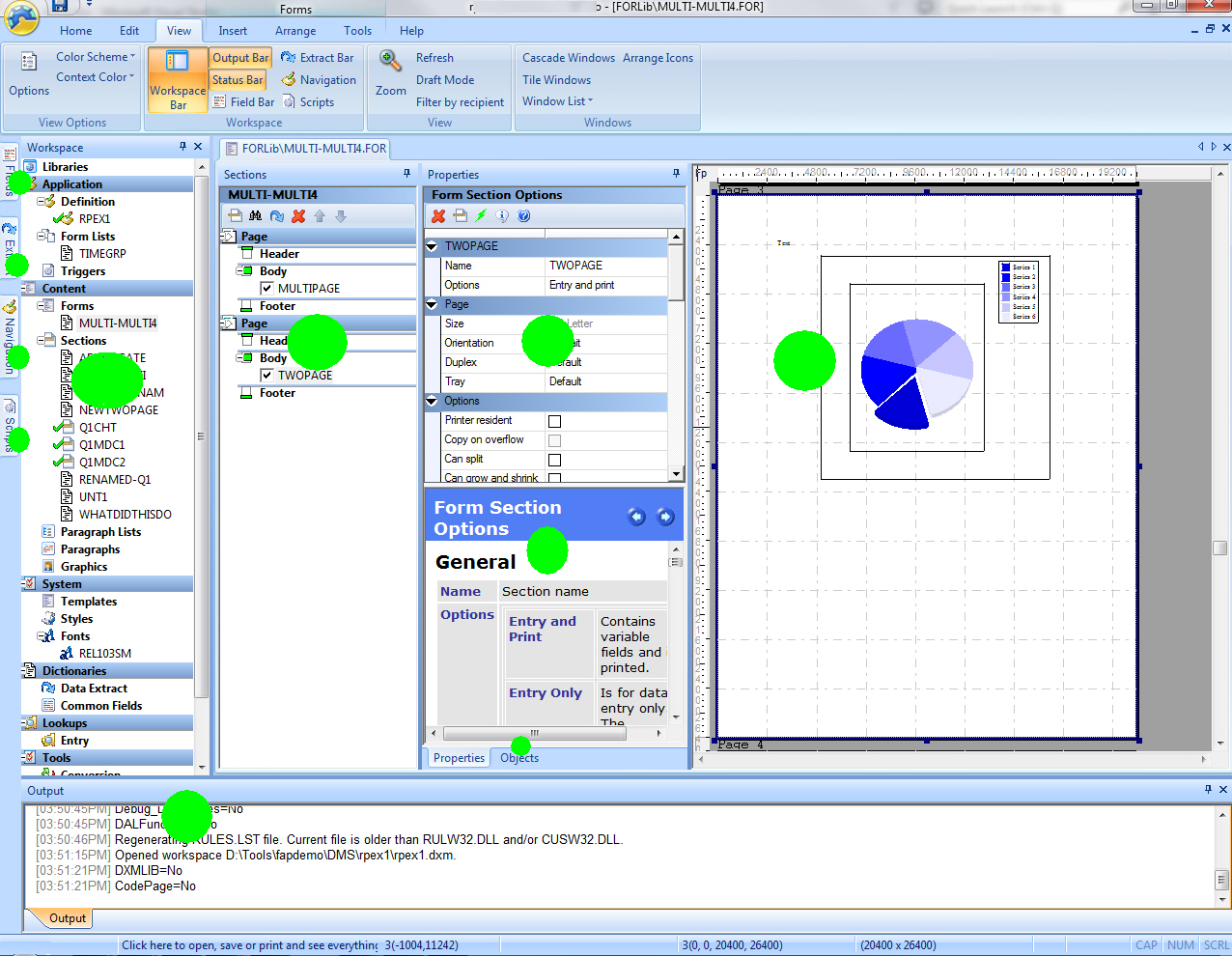The height and width of the screenshot is (956, 1232).
Task: Switch to the Insert ribbon tab
Action: (233, 31)
